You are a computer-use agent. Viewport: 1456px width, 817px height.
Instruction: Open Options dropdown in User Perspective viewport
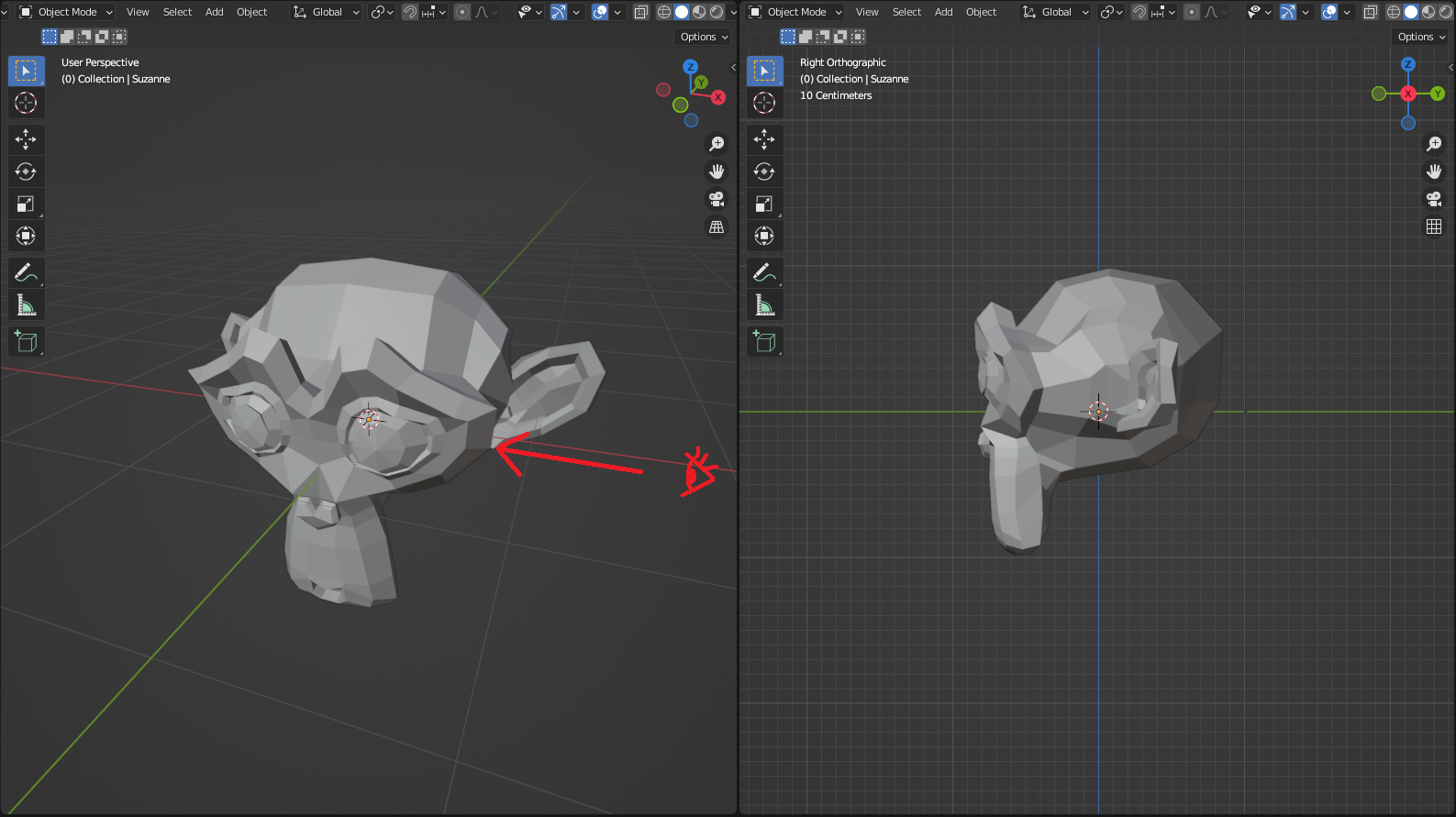click(704, 37)
